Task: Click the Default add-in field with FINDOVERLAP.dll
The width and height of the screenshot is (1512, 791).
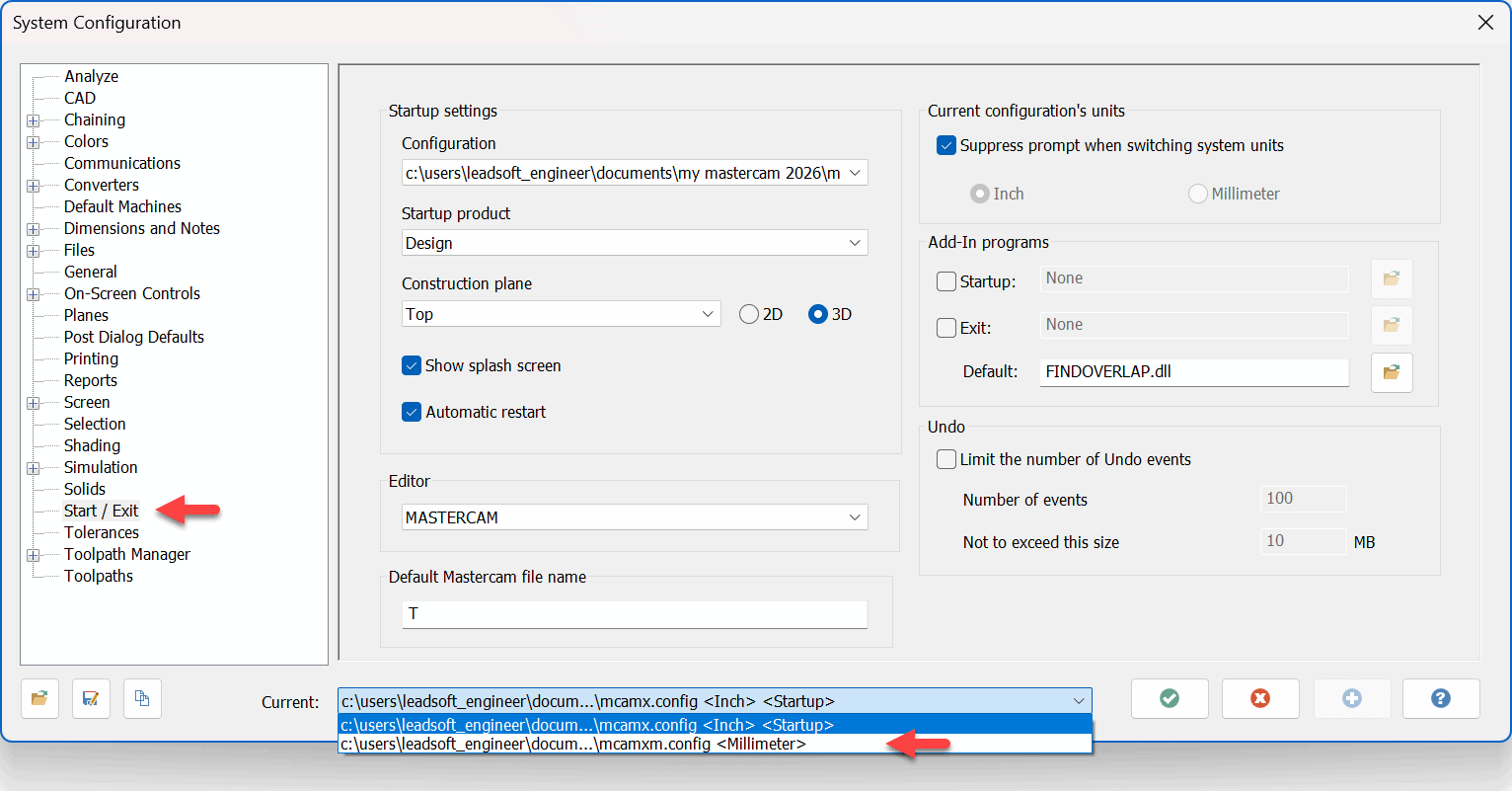Action: [x=1194, y=372]
